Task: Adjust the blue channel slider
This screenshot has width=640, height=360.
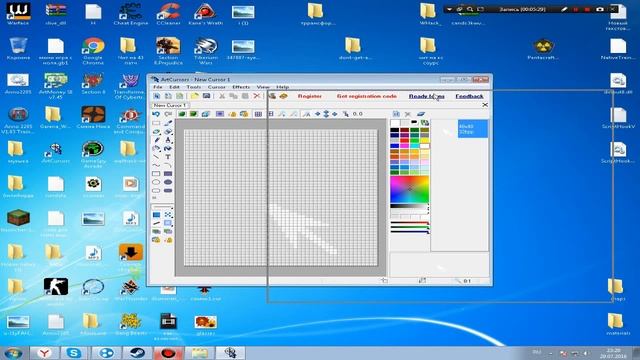Action: coord(409,232)
